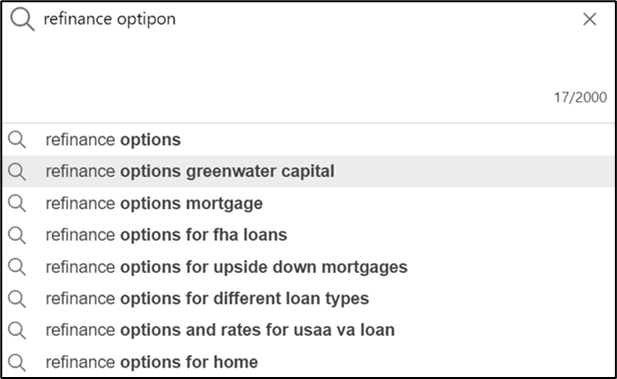Pick 'refinance options for different loan types'
This screenshot has width=617, height=379.
308,298
